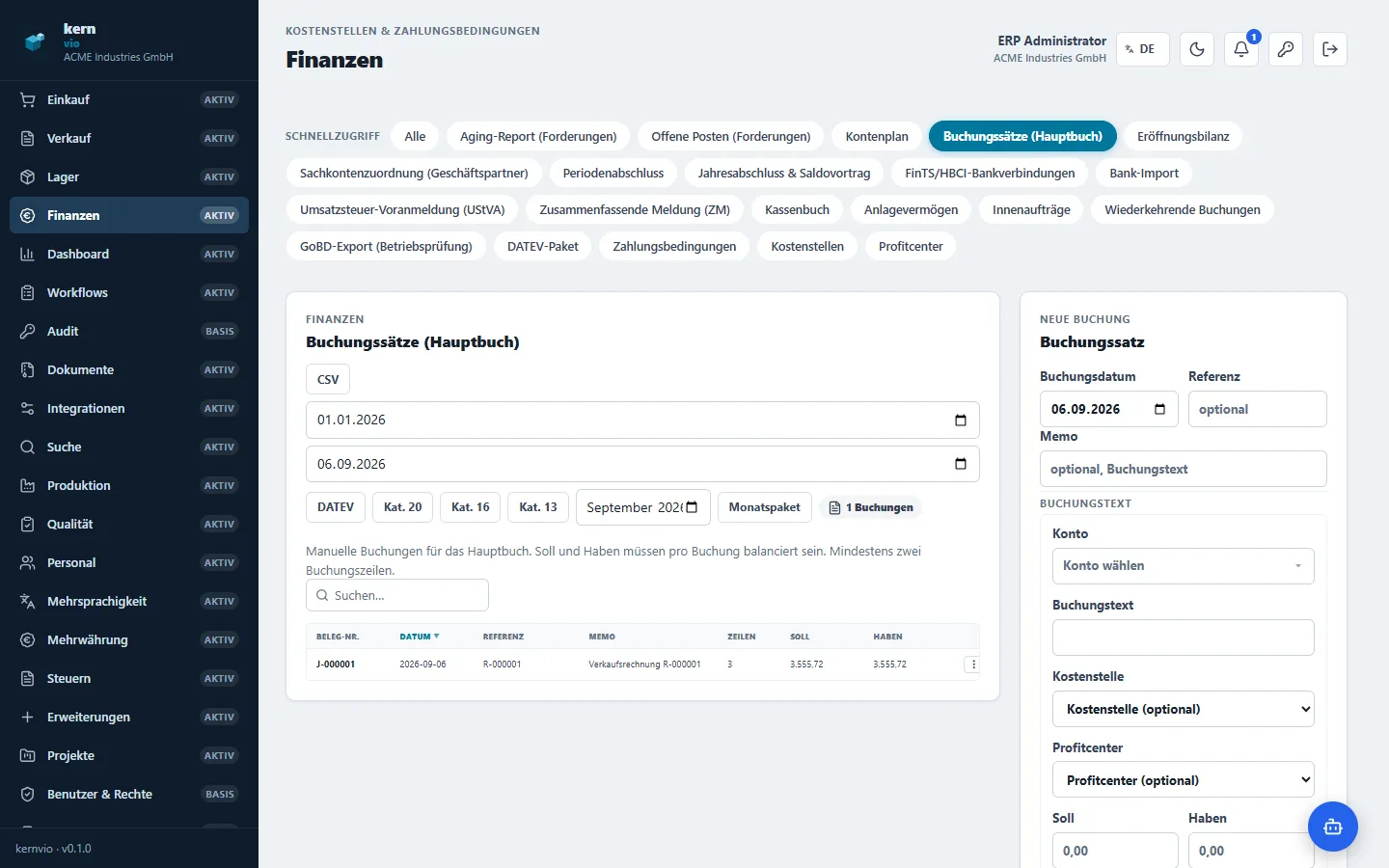Click the Monatspaket button
The image size is (1389, 868).
point(765,507)
